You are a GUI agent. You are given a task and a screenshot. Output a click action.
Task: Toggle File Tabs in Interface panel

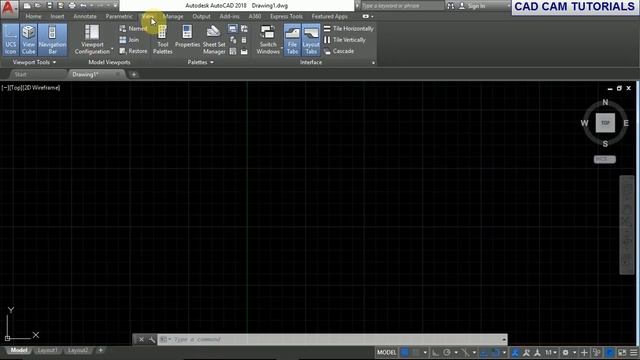(292, 40)
